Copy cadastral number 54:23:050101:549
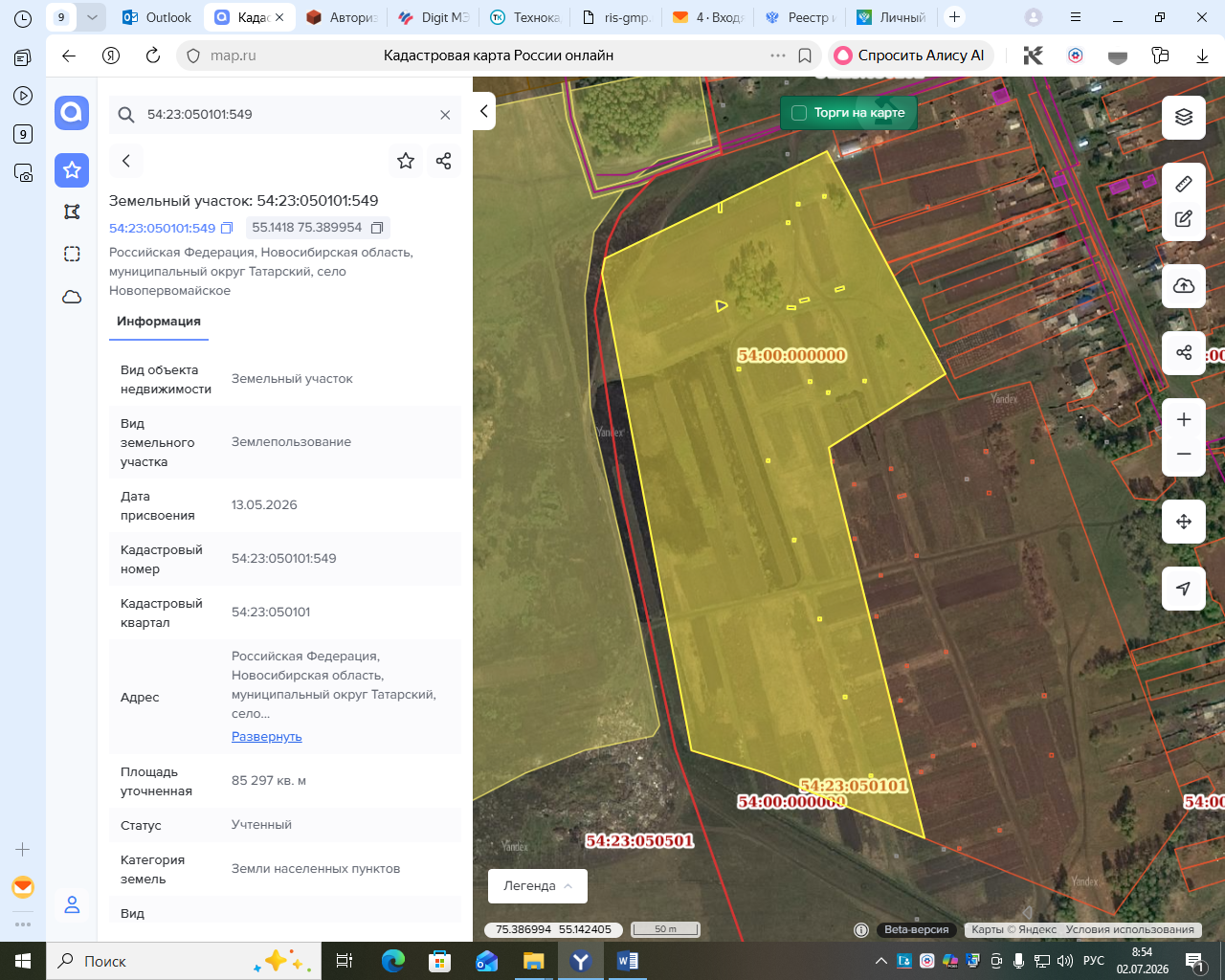The width and height of the screenshot is (1225, 980). coord(227,229)
